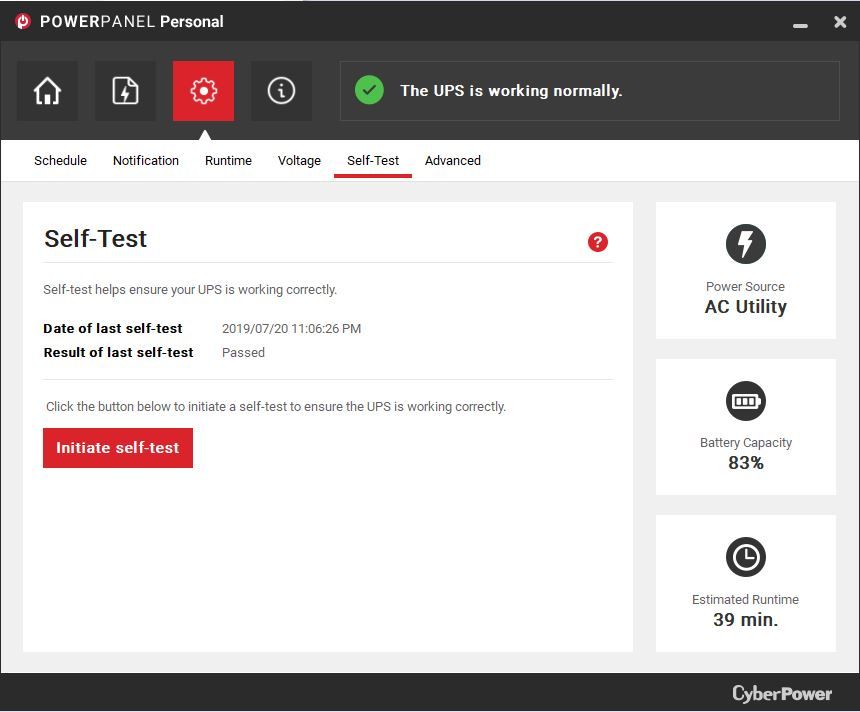Select the Self-Test tab
The height and width of the screenshot is (712, 860).
coord(373,161)
